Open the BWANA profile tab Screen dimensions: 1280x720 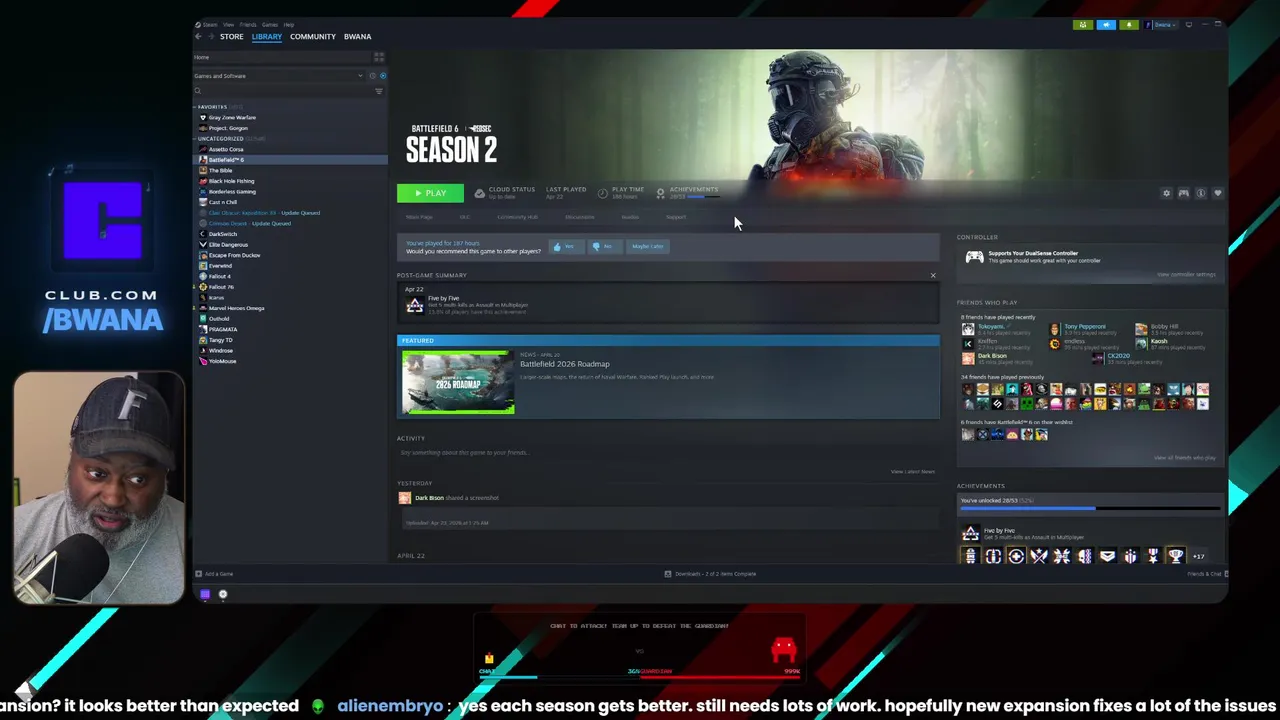(357, 37)
